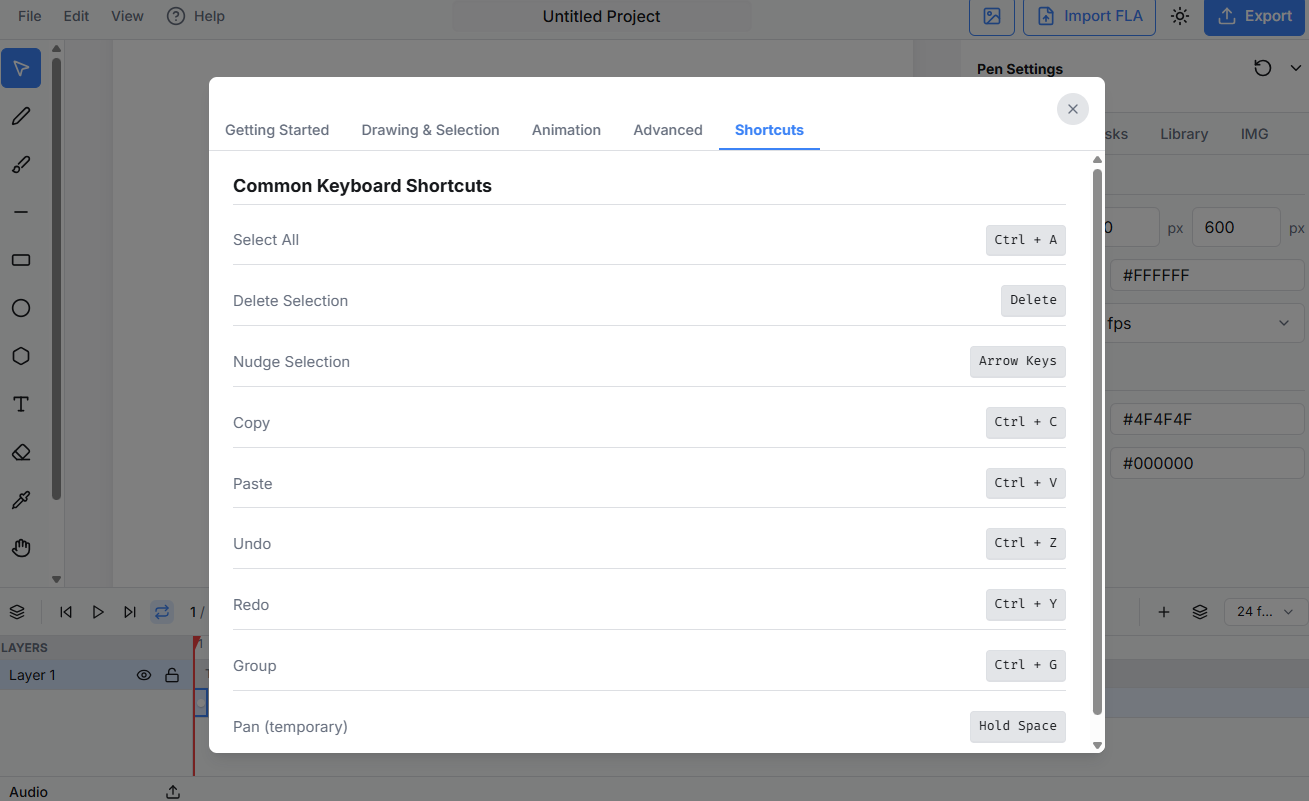1309x801 pixels.
Task: Switch to the Animation help tab
Action: (566, 130)
